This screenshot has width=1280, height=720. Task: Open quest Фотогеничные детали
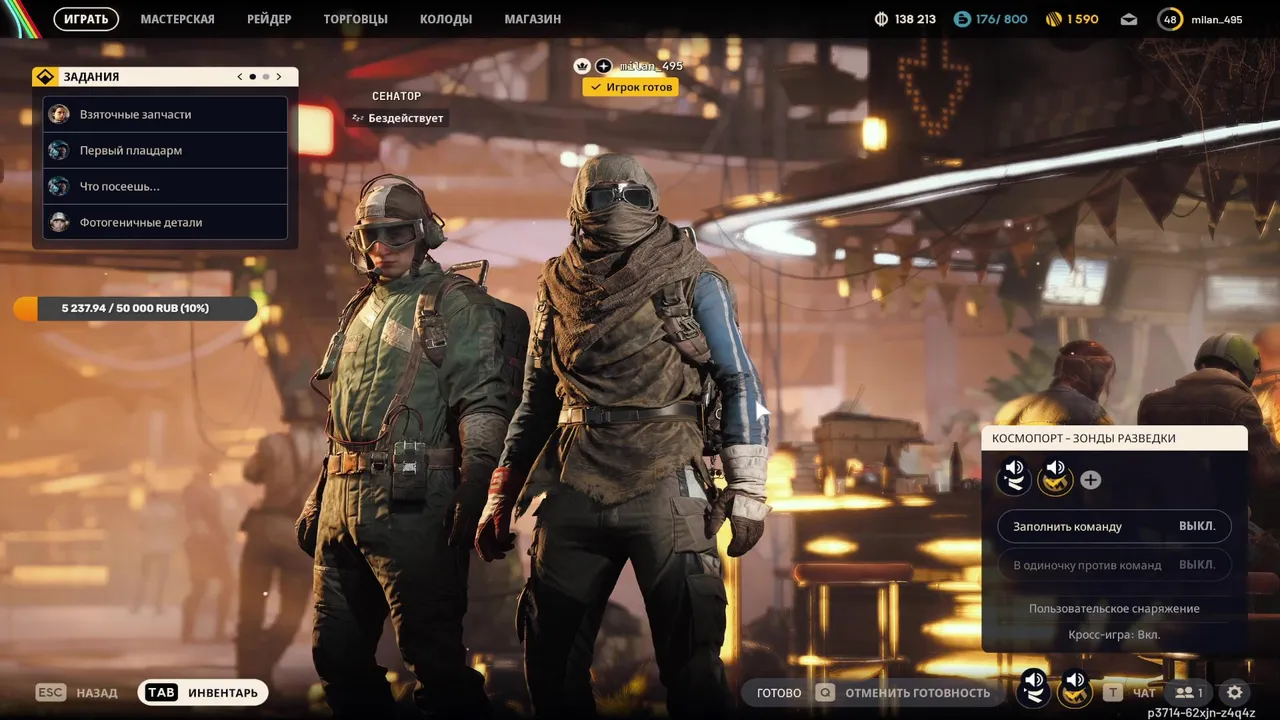(x=165, y=222)
